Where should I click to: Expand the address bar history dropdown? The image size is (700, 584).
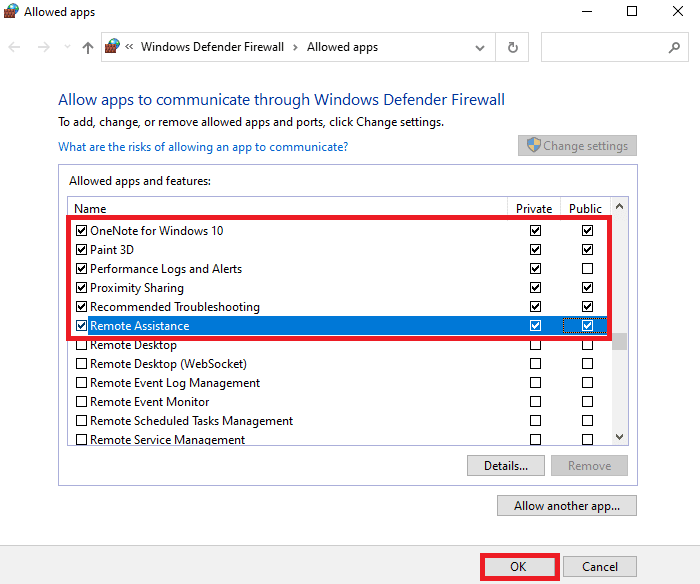[480, 47]
